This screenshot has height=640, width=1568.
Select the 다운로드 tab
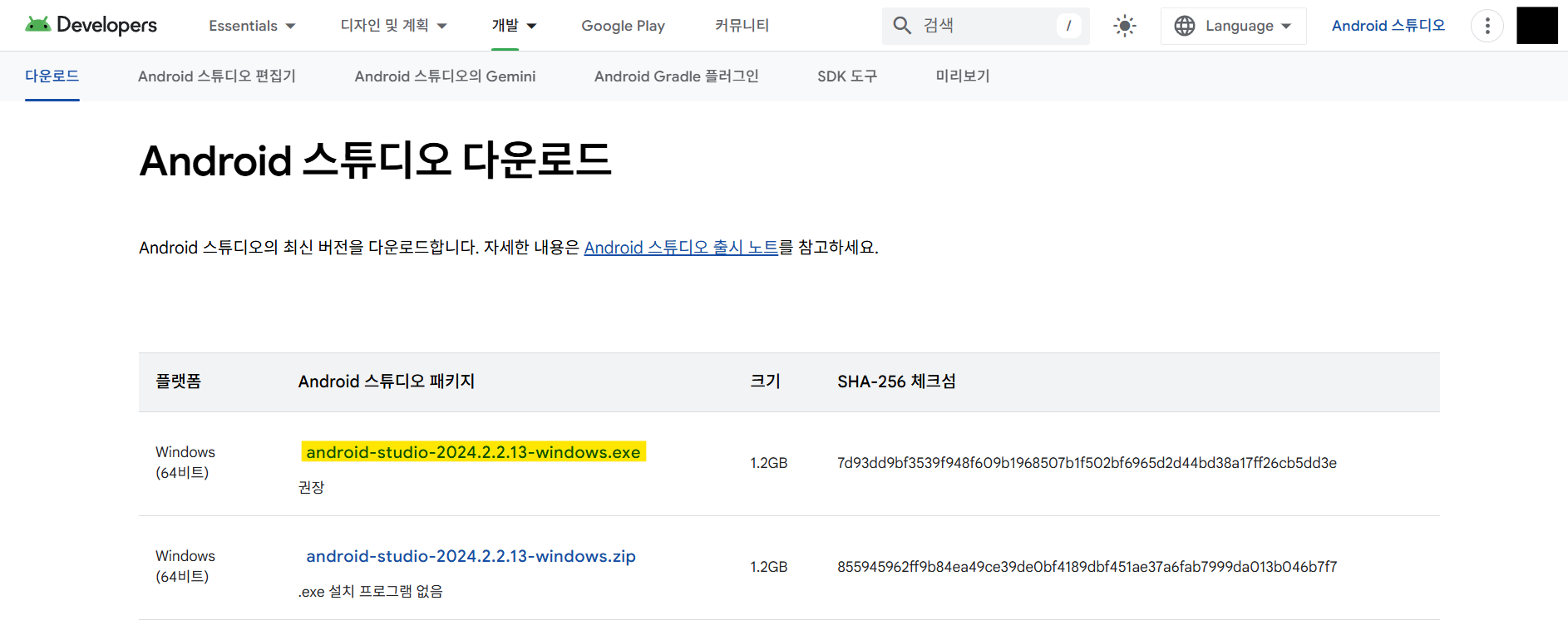click(x=52, y=76)
